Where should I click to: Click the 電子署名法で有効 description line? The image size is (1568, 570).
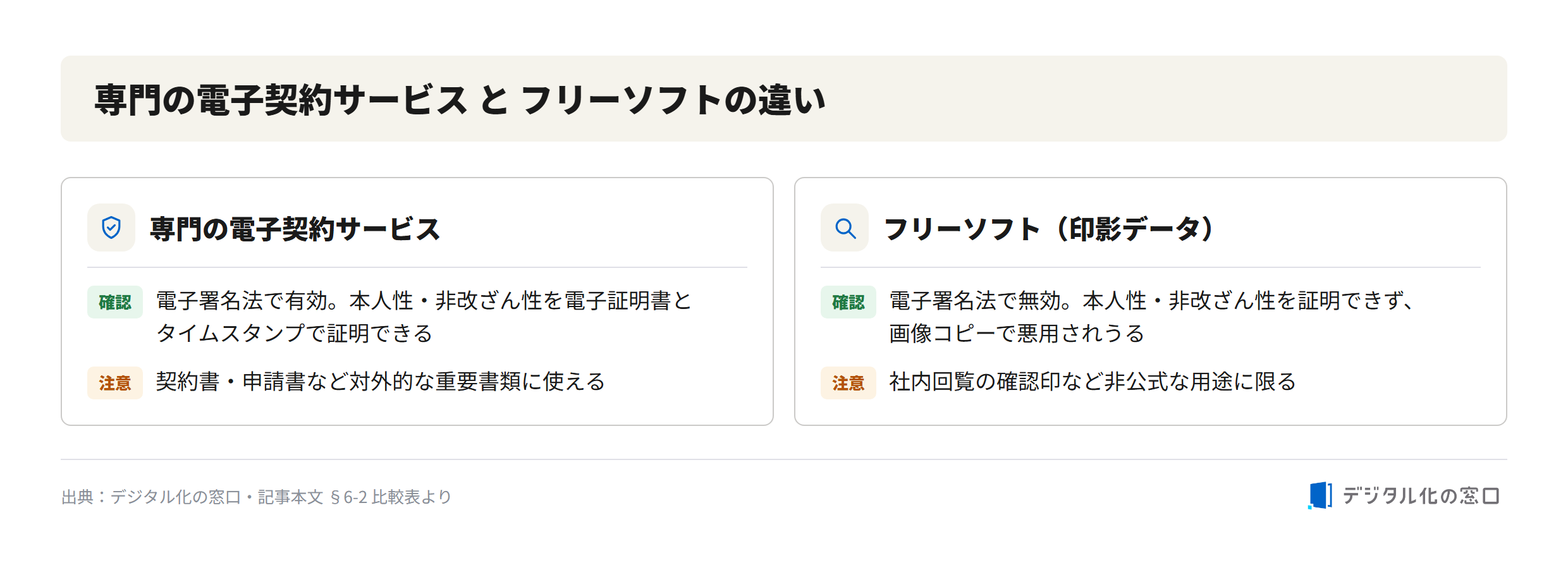tap(424, 301)
